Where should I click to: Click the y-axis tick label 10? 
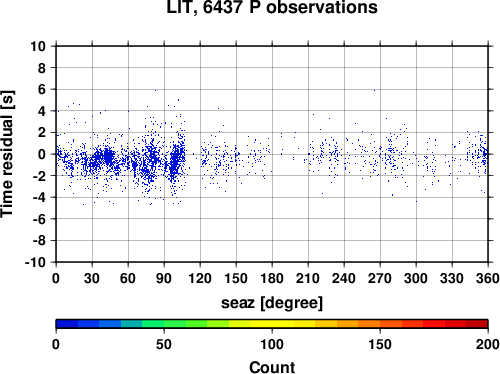click(38, 46)
